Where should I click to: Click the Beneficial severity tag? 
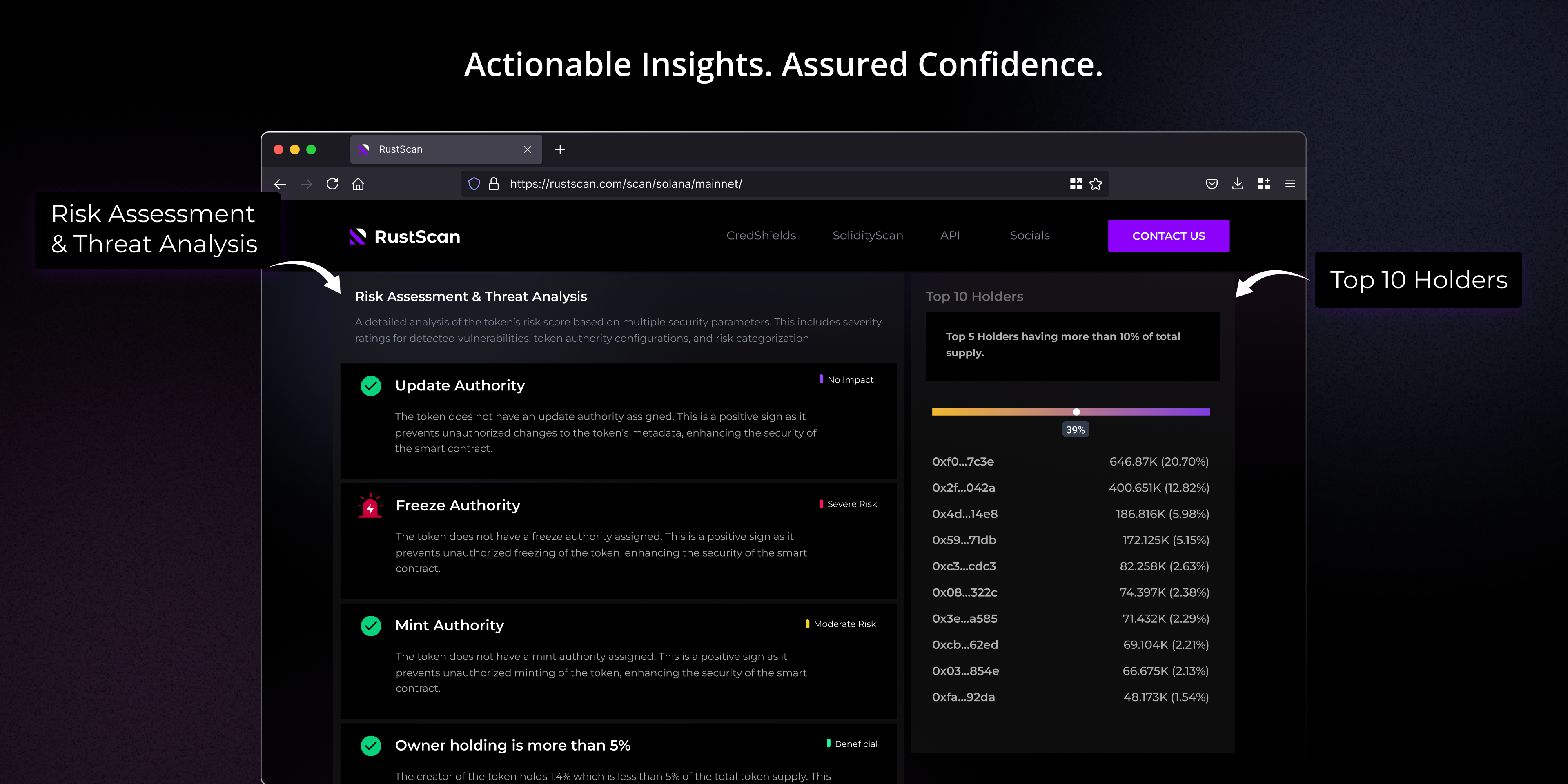click(x=851, y=744)
